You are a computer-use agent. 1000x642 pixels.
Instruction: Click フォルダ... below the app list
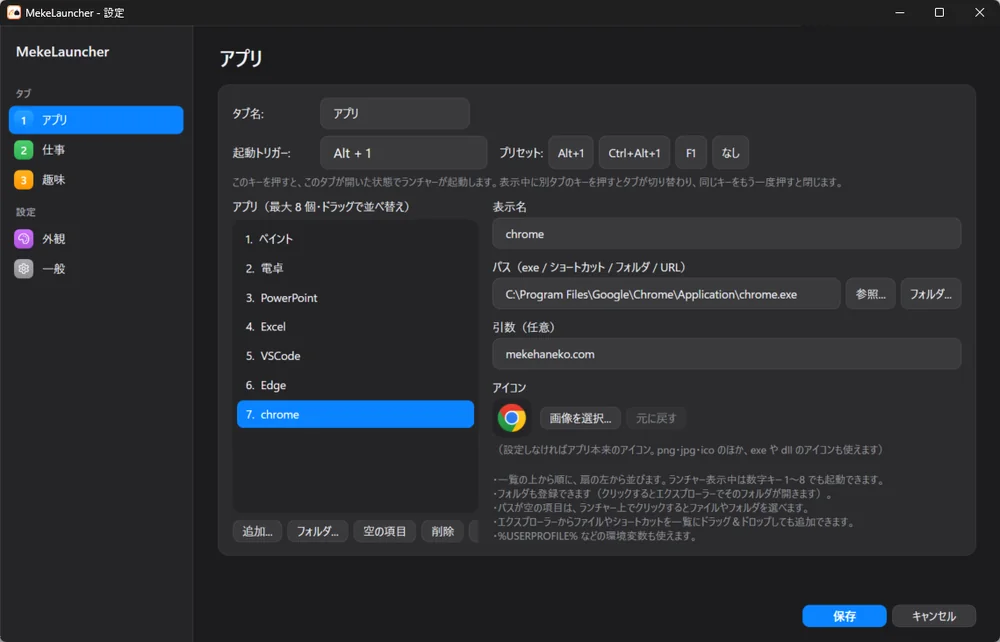pyautogui.click(x=318, y=531)
